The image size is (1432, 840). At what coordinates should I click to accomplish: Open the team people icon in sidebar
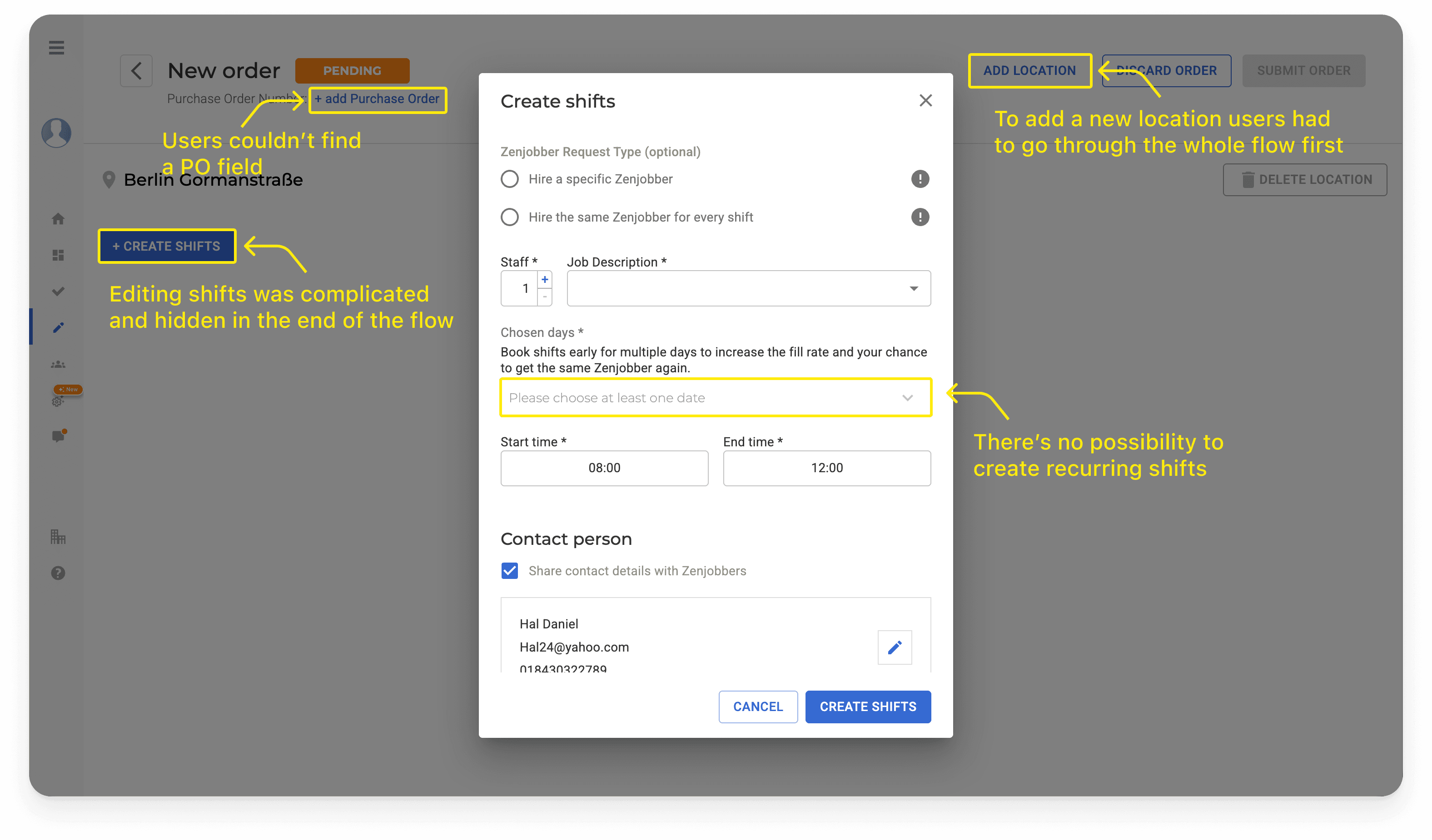[58, 364]
